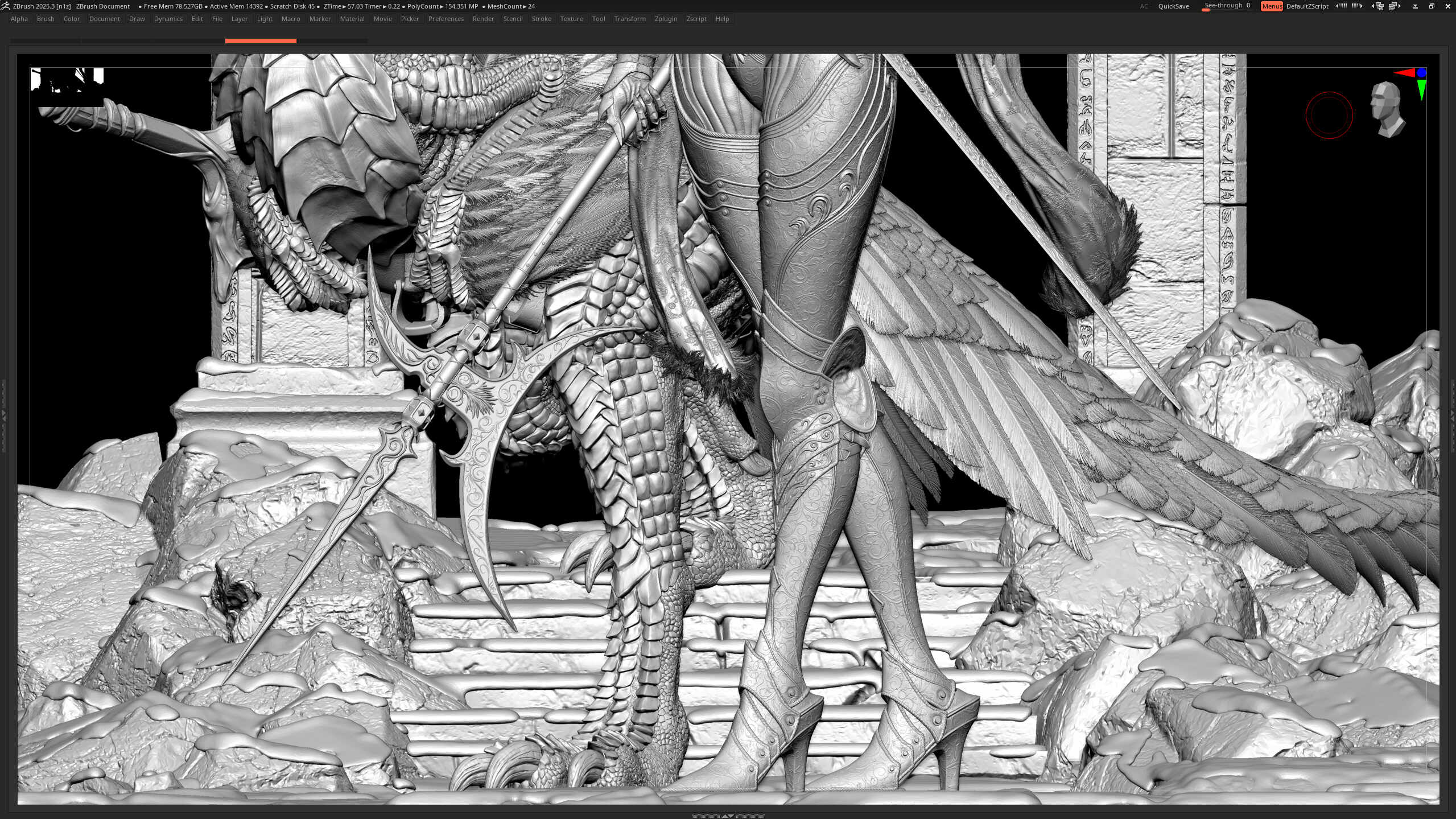This screenshot has width=1456, height=819.
Task: Click next UI colors icon
Action: (1357, 6)
